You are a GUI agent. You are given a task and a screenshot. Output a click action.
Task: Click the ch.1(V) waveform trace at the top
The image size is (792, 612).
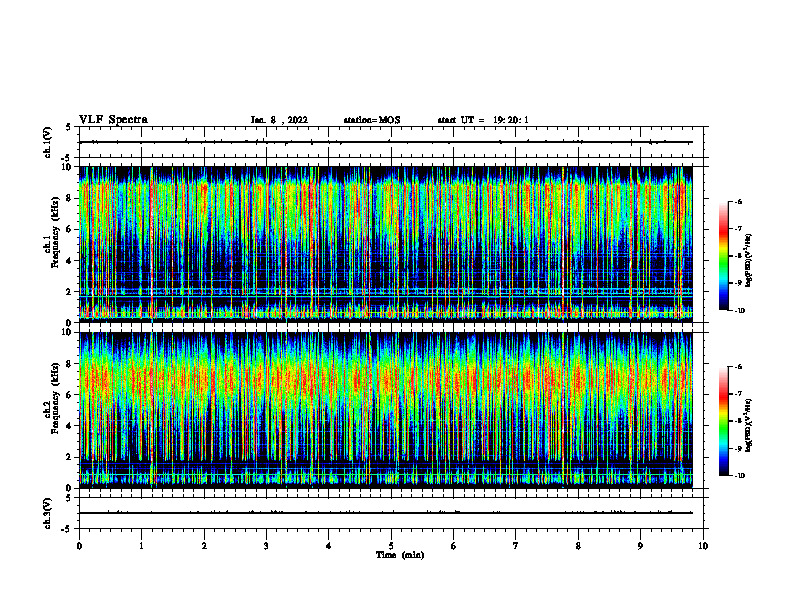[385, 142]
